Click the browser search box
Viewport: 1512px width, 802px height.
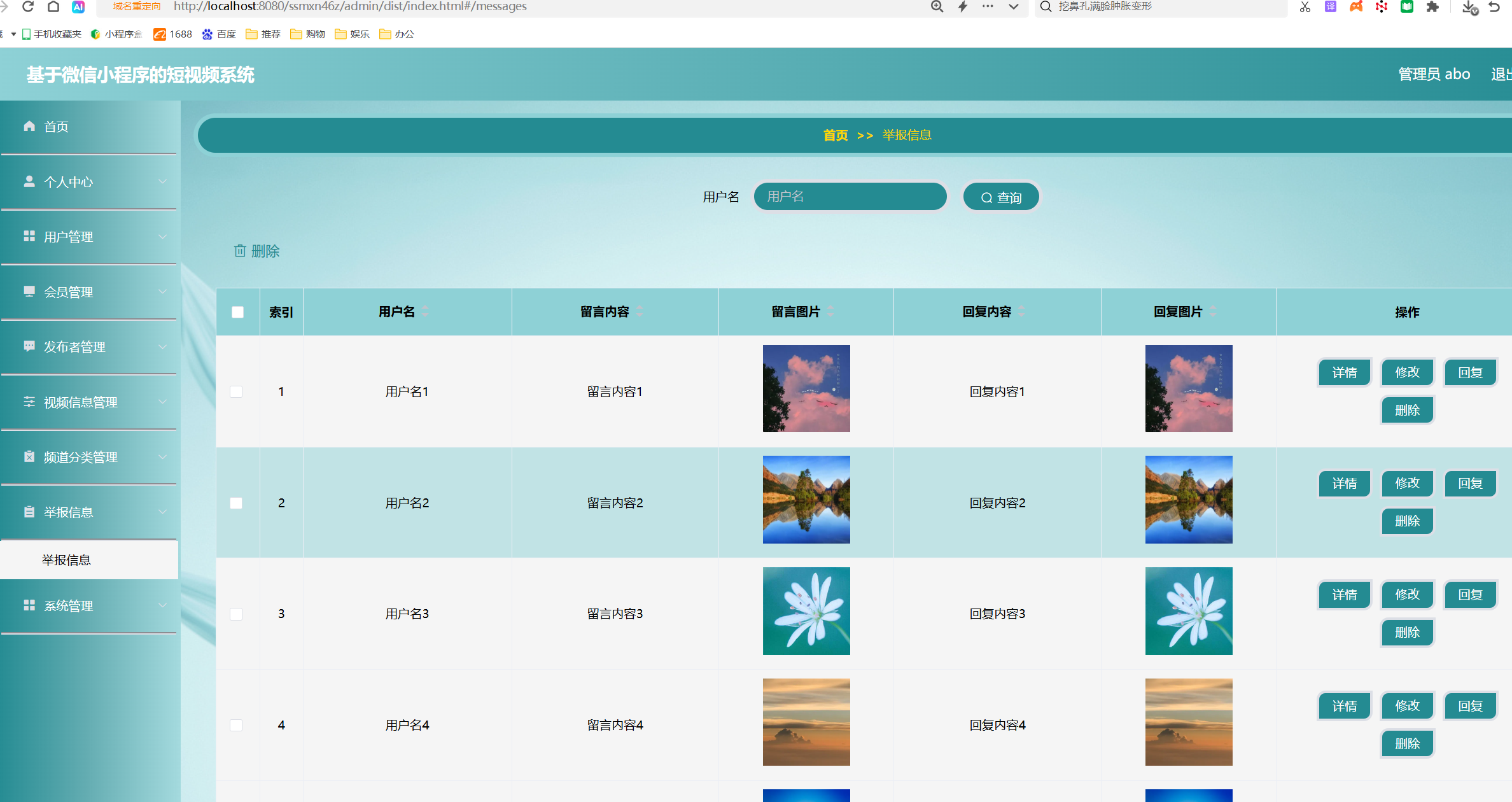click(1161, 6)
